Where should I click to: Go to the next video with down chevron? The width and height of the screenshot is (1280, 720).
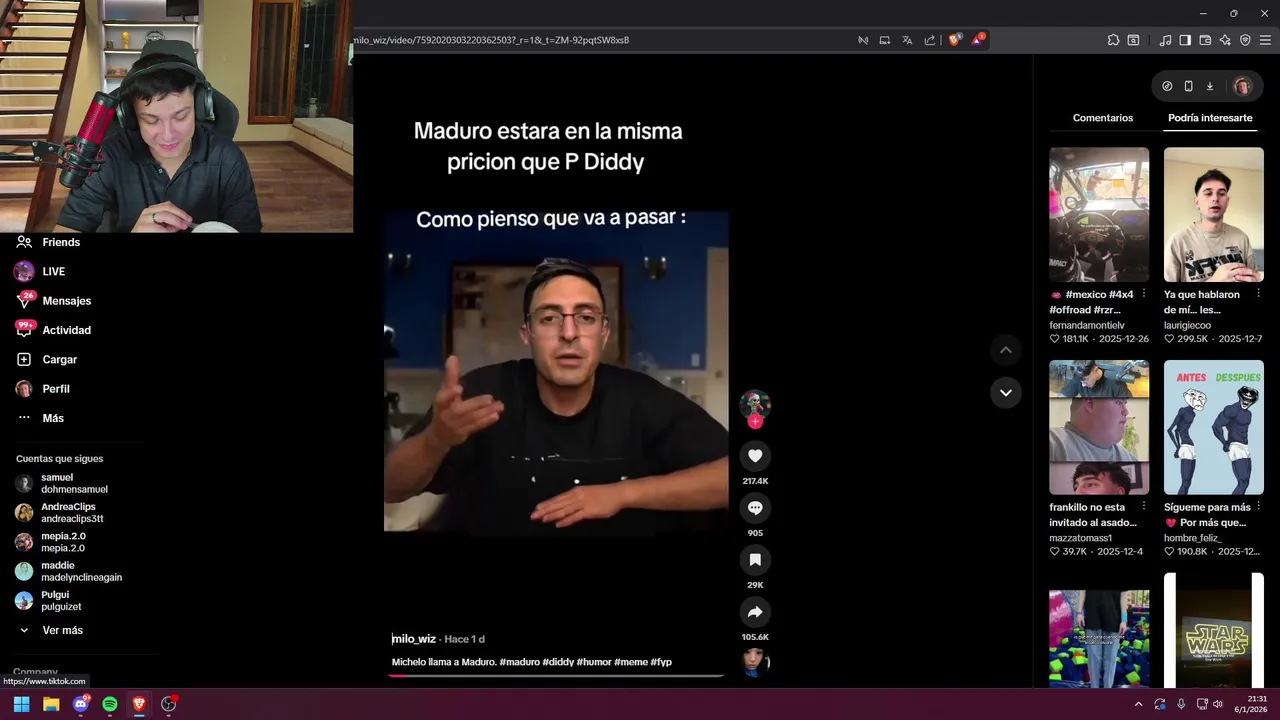(x=1005, y=393)
